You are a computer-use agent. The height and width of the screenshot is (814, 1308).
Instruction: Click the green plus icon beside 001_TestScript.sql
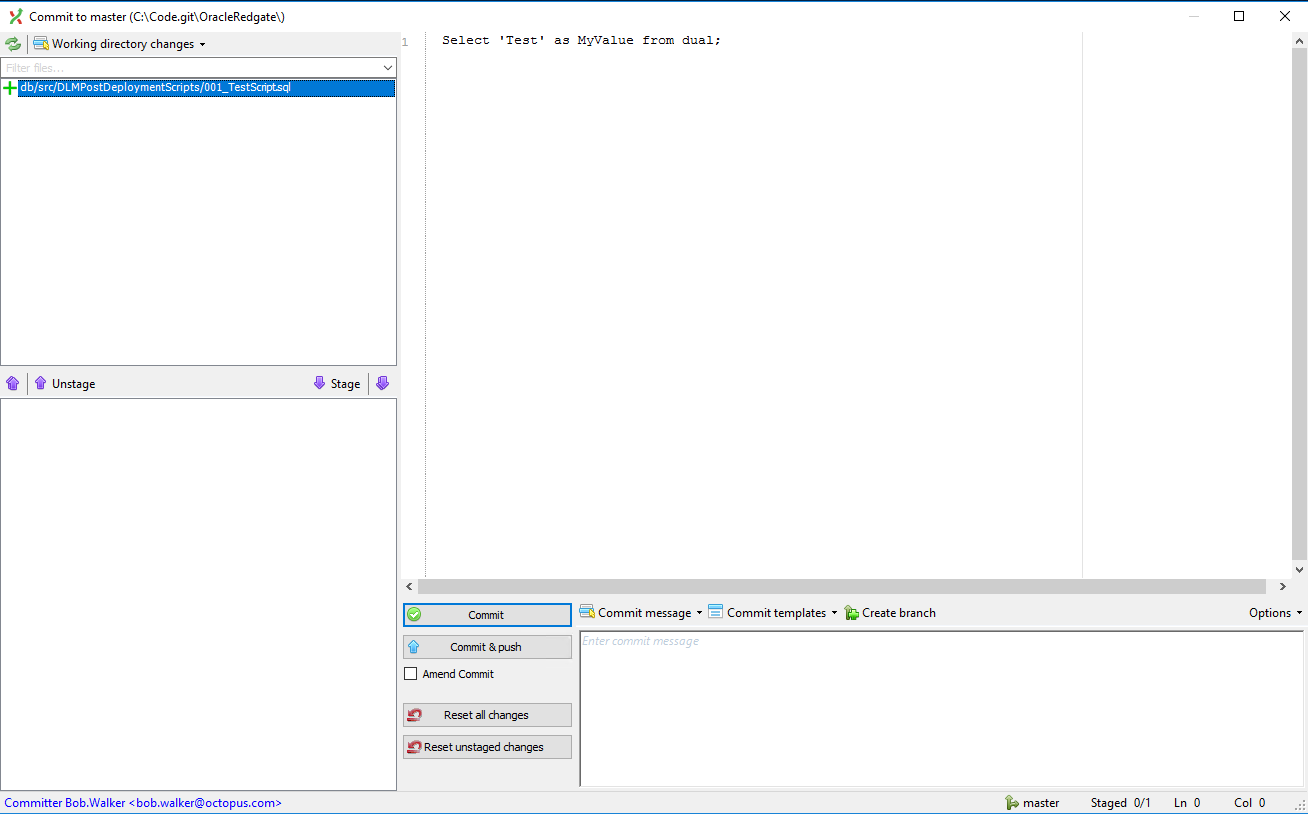[x=10, y=88]
